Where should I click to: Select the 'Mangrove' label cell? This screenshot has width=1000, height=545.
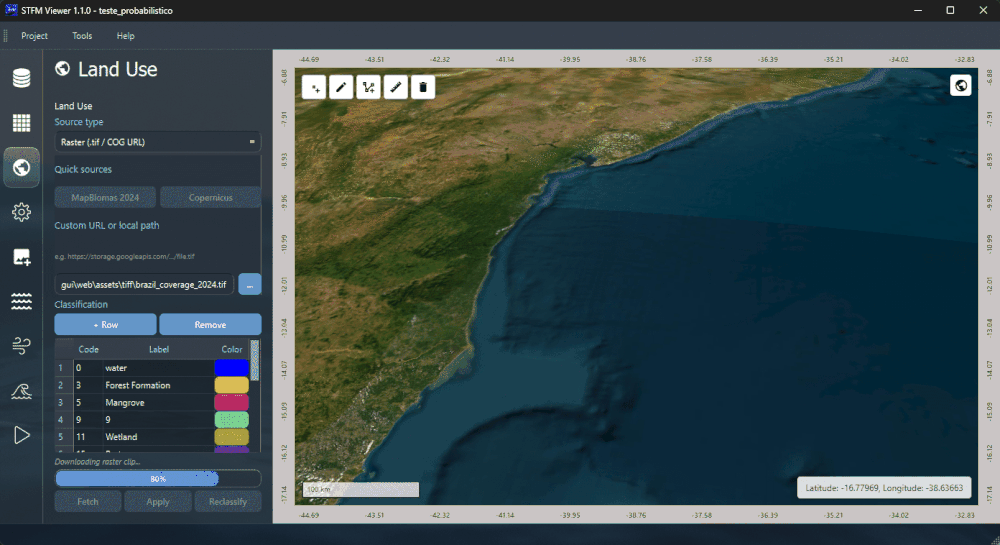point(158,402)
